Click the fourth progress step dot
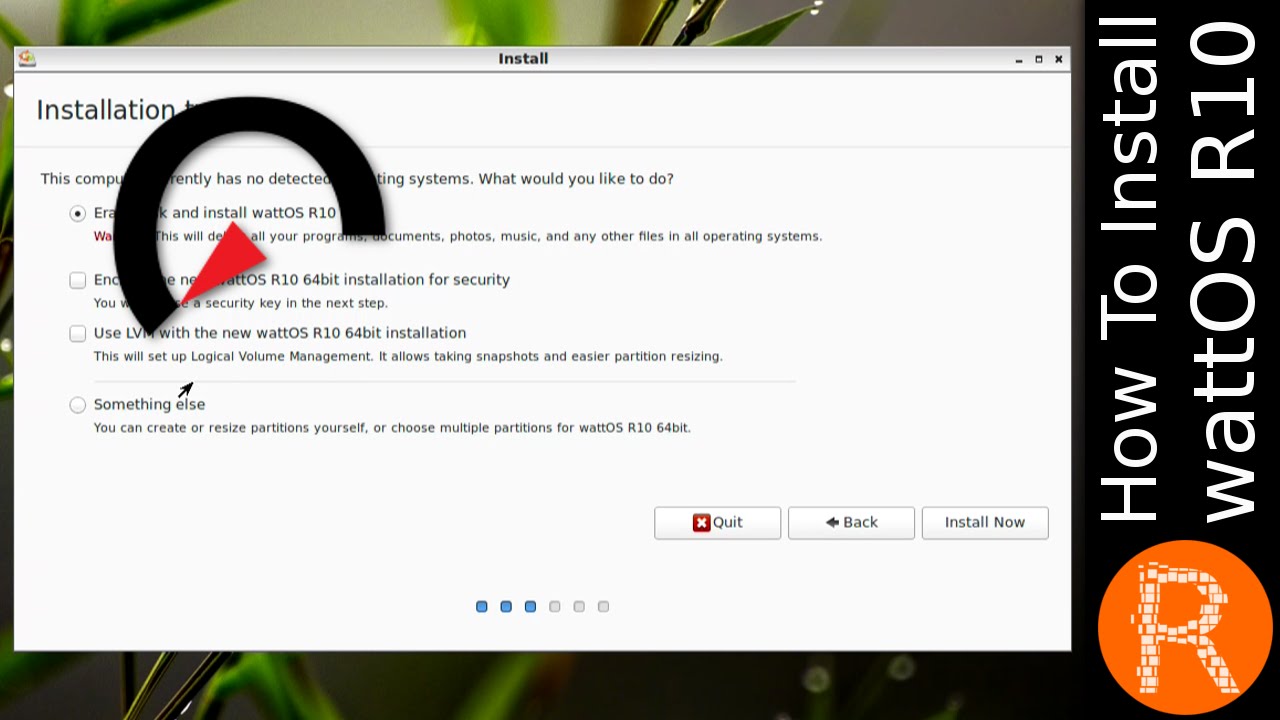This screenshot has width=1280, height=720. coord(555,607)
